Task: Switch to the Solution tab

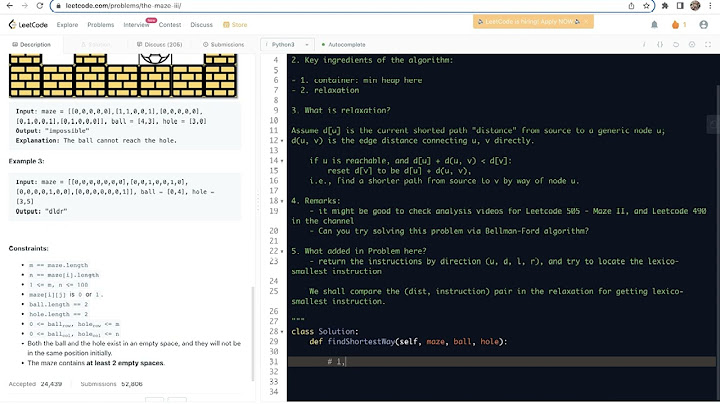Action: click(x=96, y=45)
